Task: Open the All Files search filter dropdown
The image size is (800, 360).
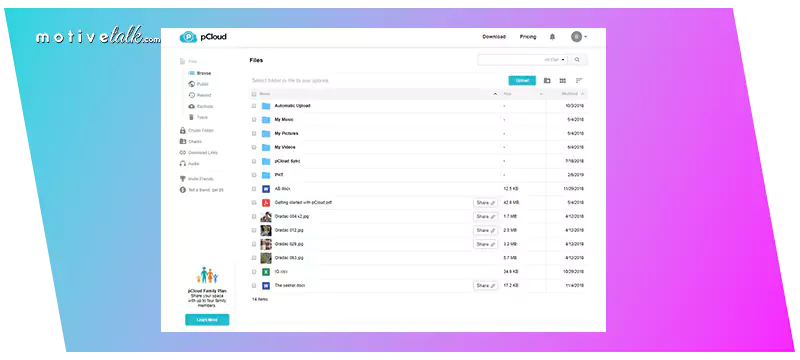Action: 555,60
